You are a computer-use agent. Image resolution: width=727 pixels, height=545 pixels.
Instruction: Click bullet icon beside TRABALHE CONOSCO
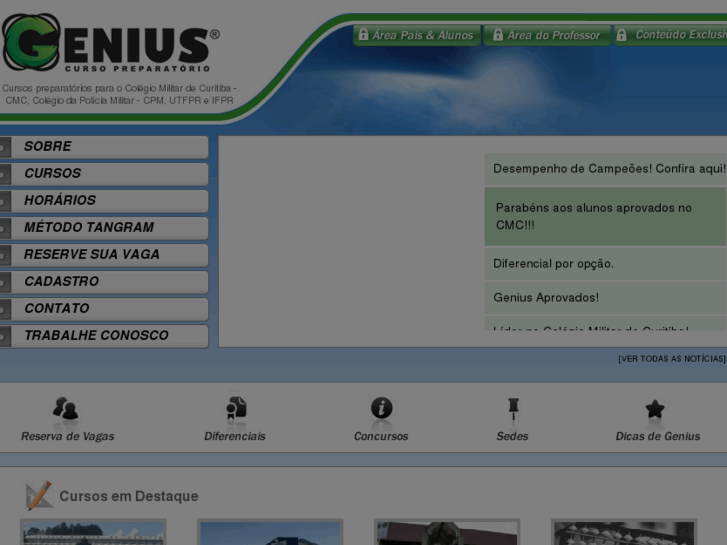[4, 337]
